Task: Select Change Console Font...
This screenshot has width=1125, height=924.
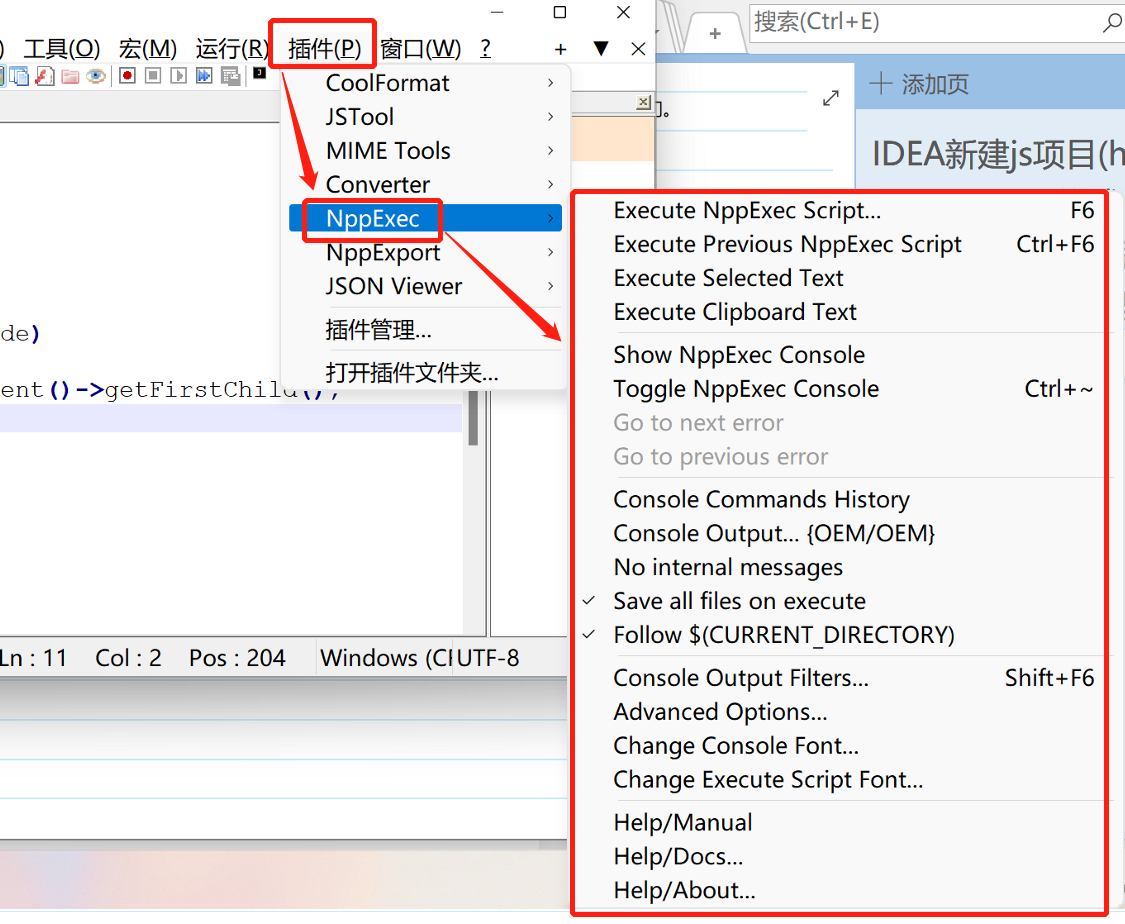Action: 736,745
